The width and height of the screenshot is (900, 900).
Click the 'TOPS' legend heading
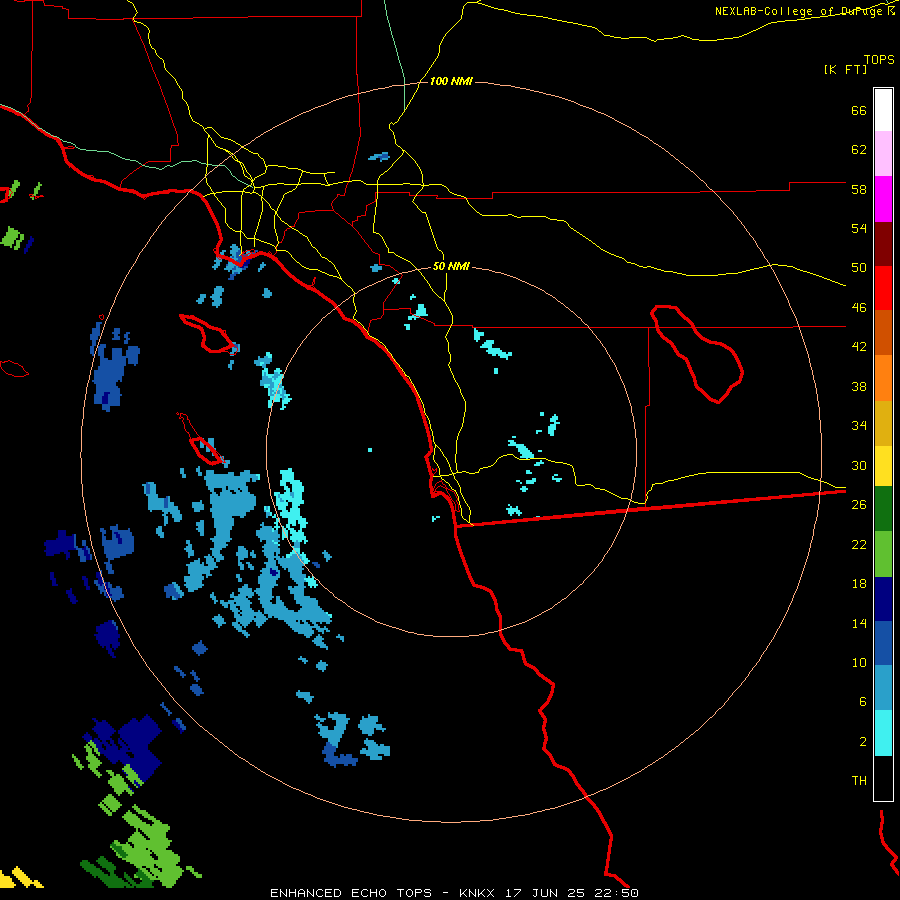[x=879, y=59]
